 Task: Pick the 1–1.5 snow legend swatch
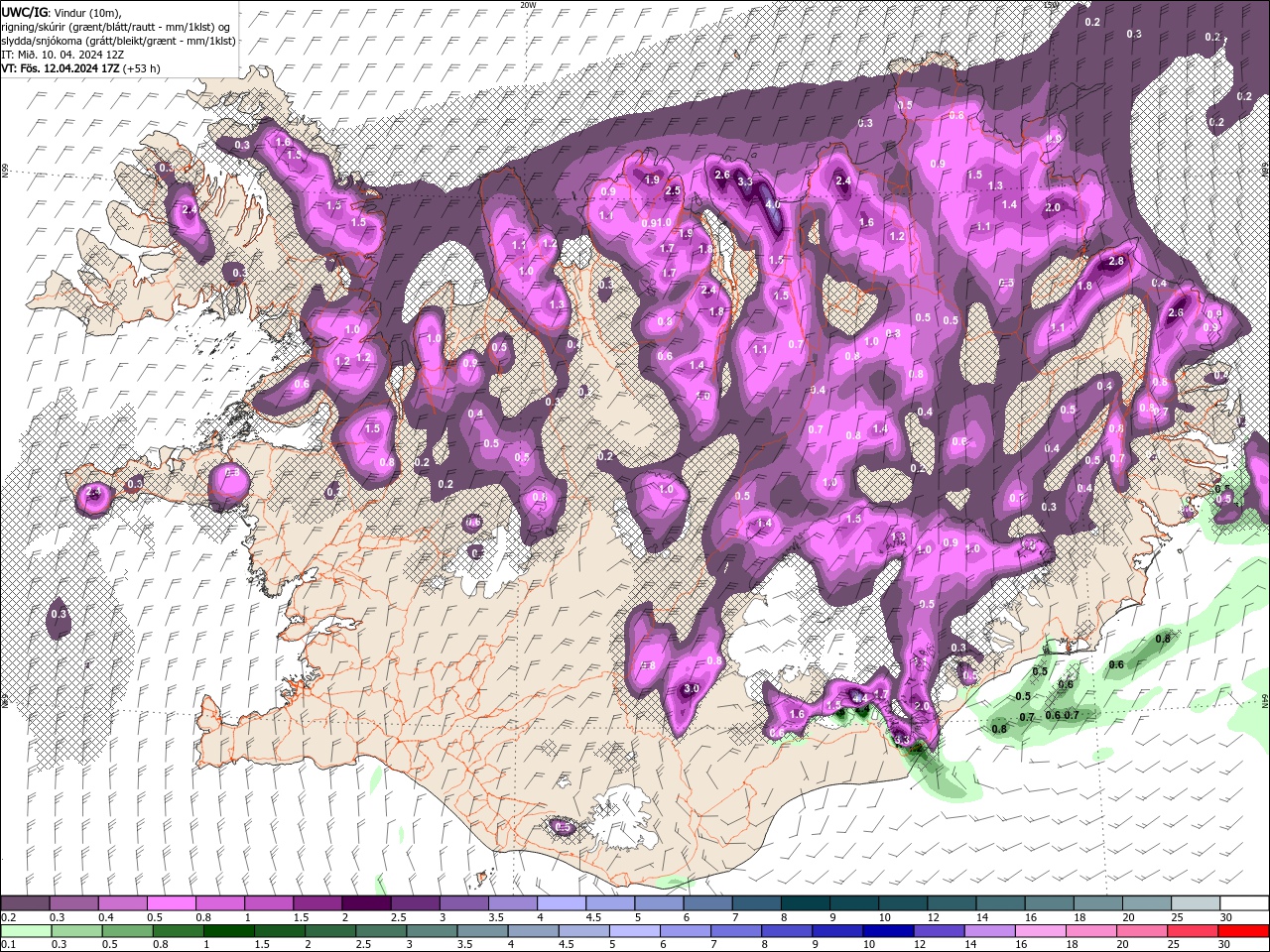tap(268, 903)
